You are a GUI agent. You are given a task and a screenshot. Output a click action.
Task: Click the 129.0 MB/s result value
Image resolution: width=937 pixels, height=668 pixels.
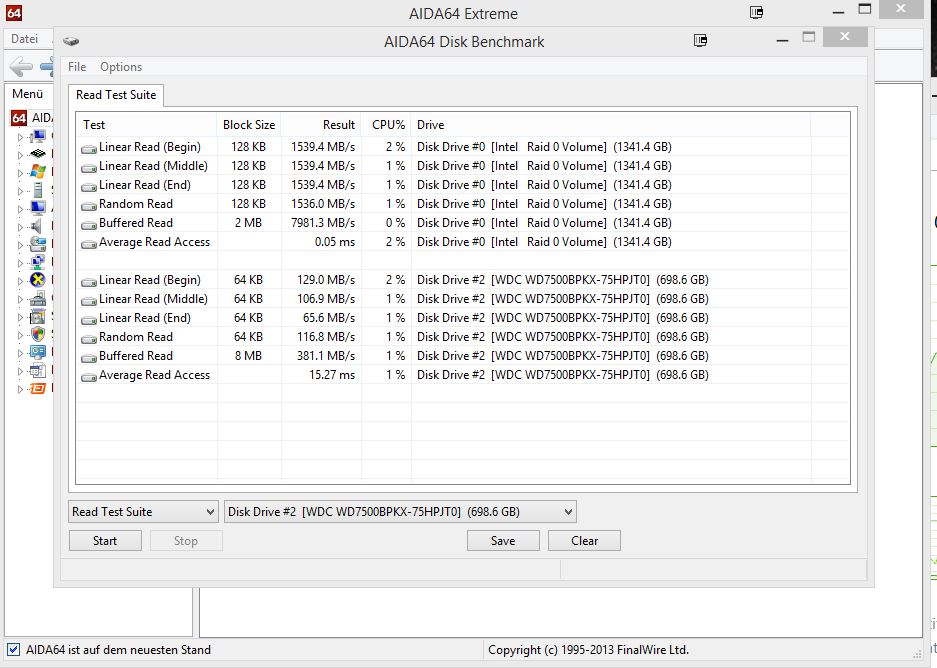click(x=326, y=280)
